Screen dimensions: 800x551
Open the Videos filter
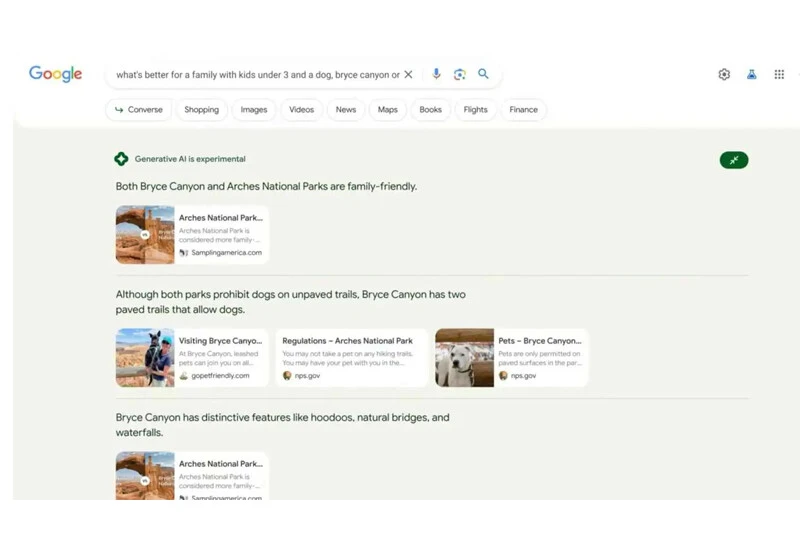(301, 110)
